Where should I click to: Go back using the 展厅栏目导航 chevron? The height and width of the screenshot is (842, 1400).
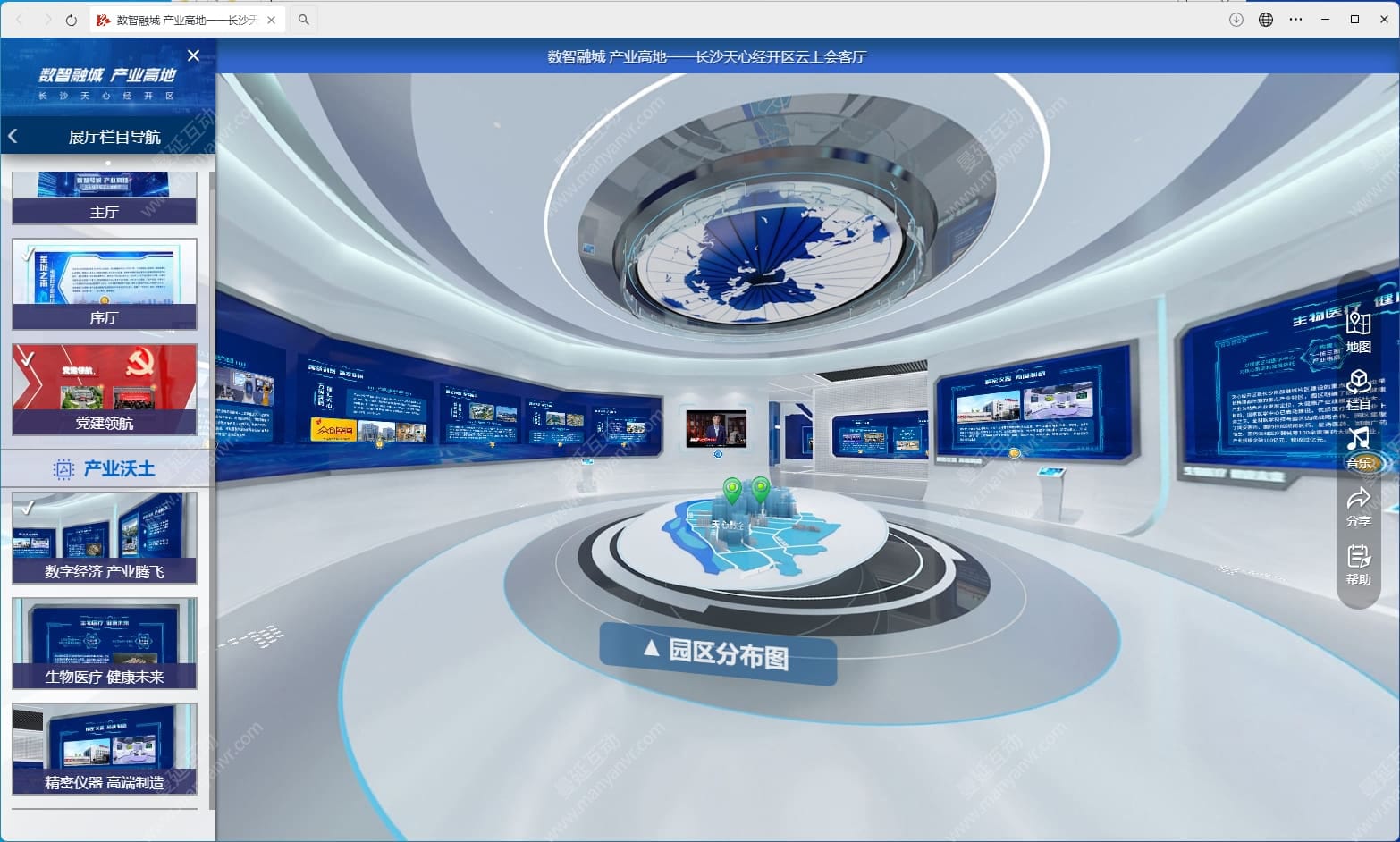click(13, 136)
